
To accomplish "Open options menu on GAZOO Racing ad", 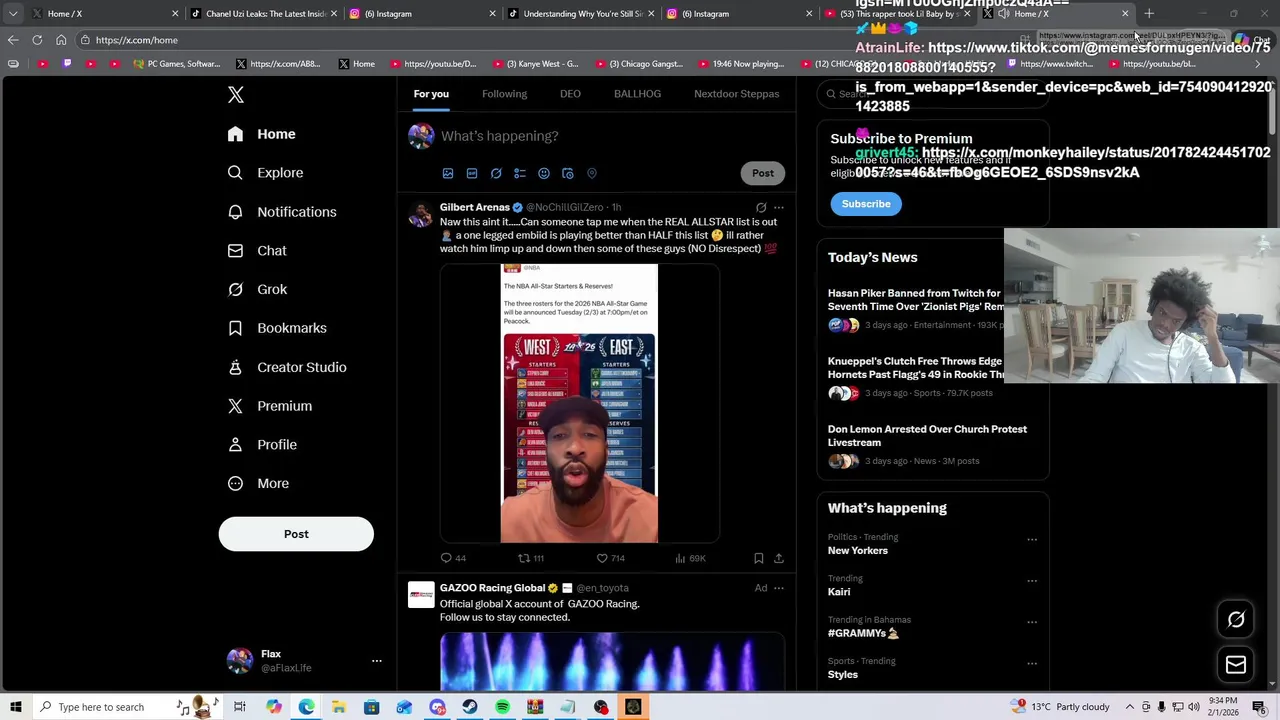I will (x=779, y=588).
